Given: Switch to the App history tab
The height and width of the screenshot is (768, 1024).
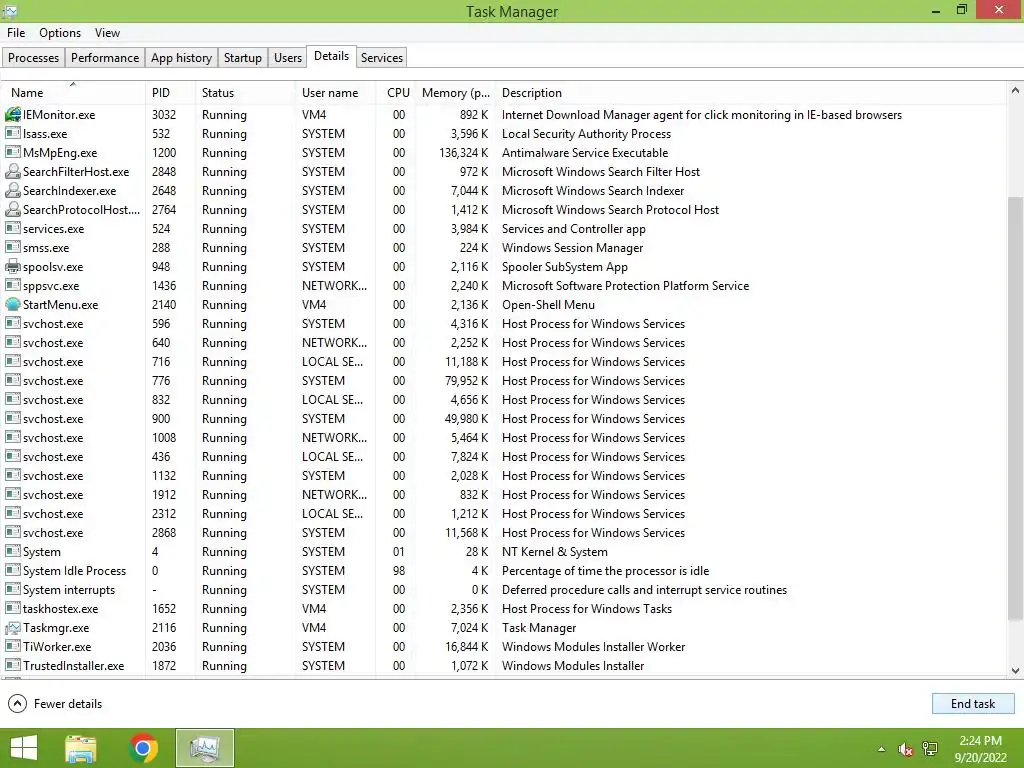Looking at the screenshot, I should [x=182, y=57].
